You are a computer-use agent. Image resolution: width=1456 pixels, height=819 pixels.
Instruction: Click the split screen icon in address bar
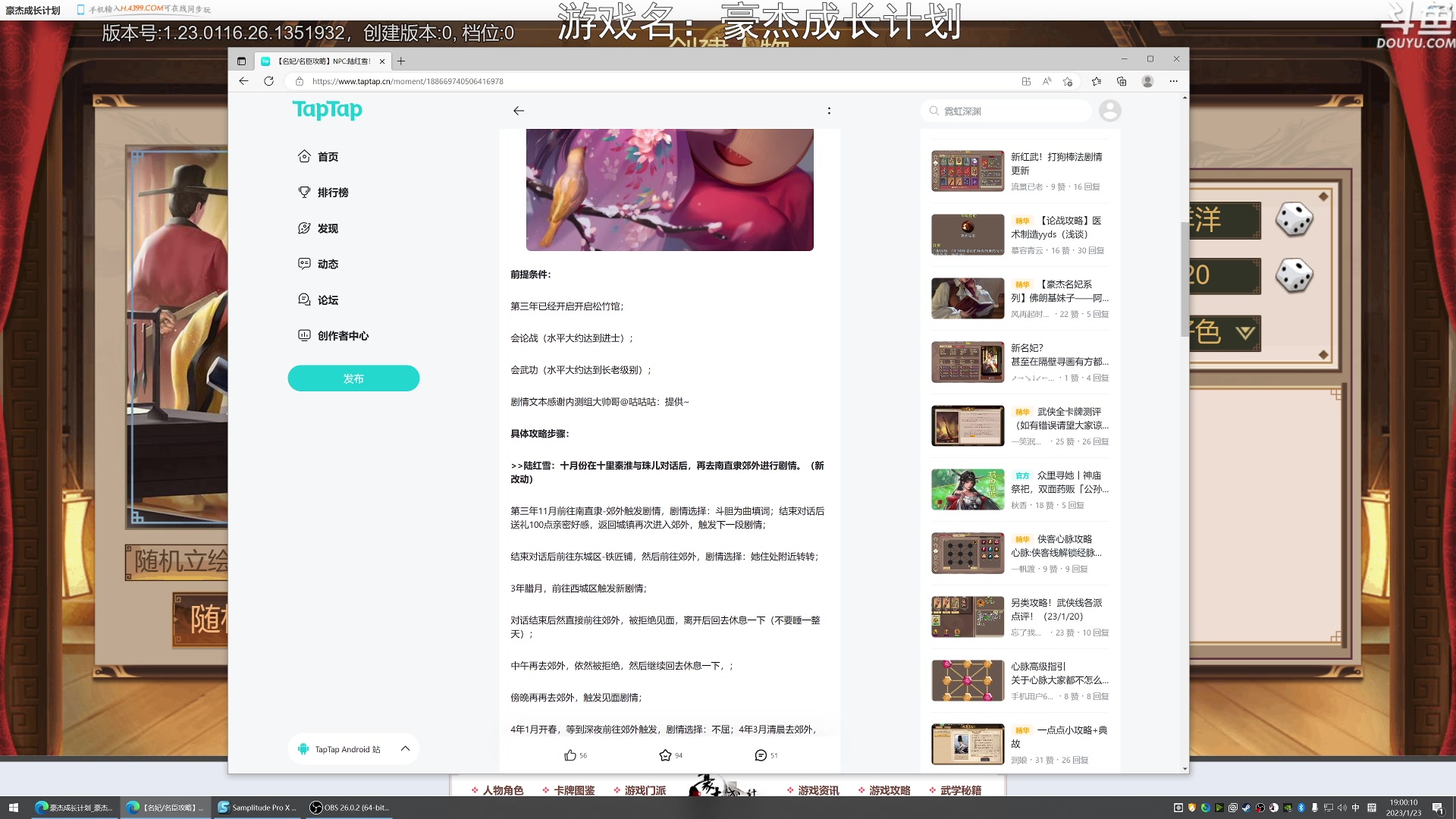pos(1026,81)
